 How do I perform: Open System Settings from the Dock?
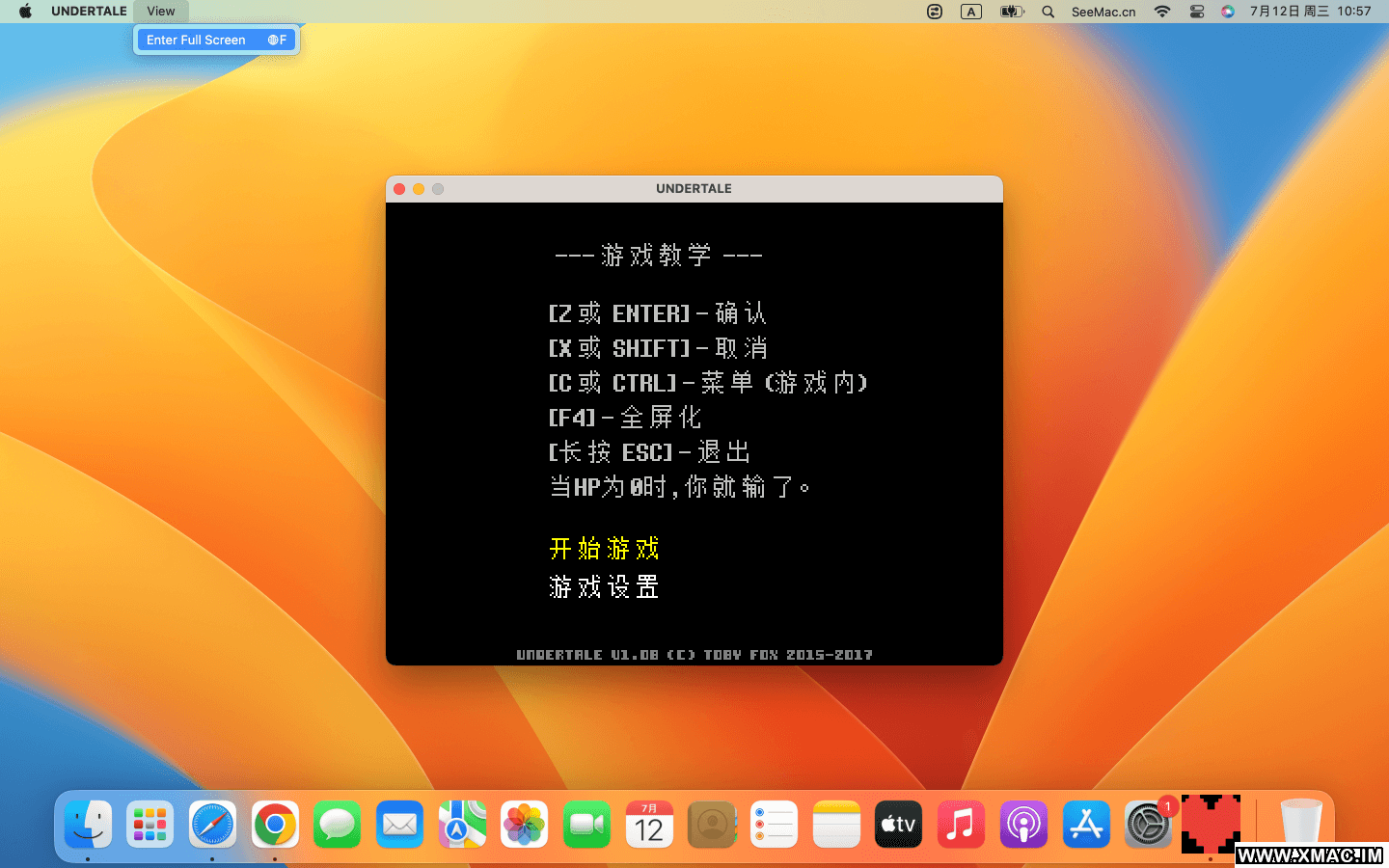(x=1148, y=825)
